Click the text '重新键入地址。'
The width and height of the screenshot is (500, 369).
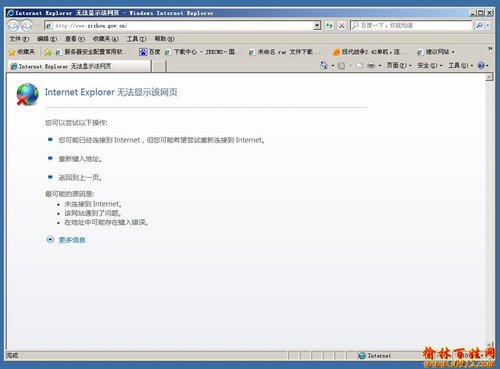(x=80, y=159)
